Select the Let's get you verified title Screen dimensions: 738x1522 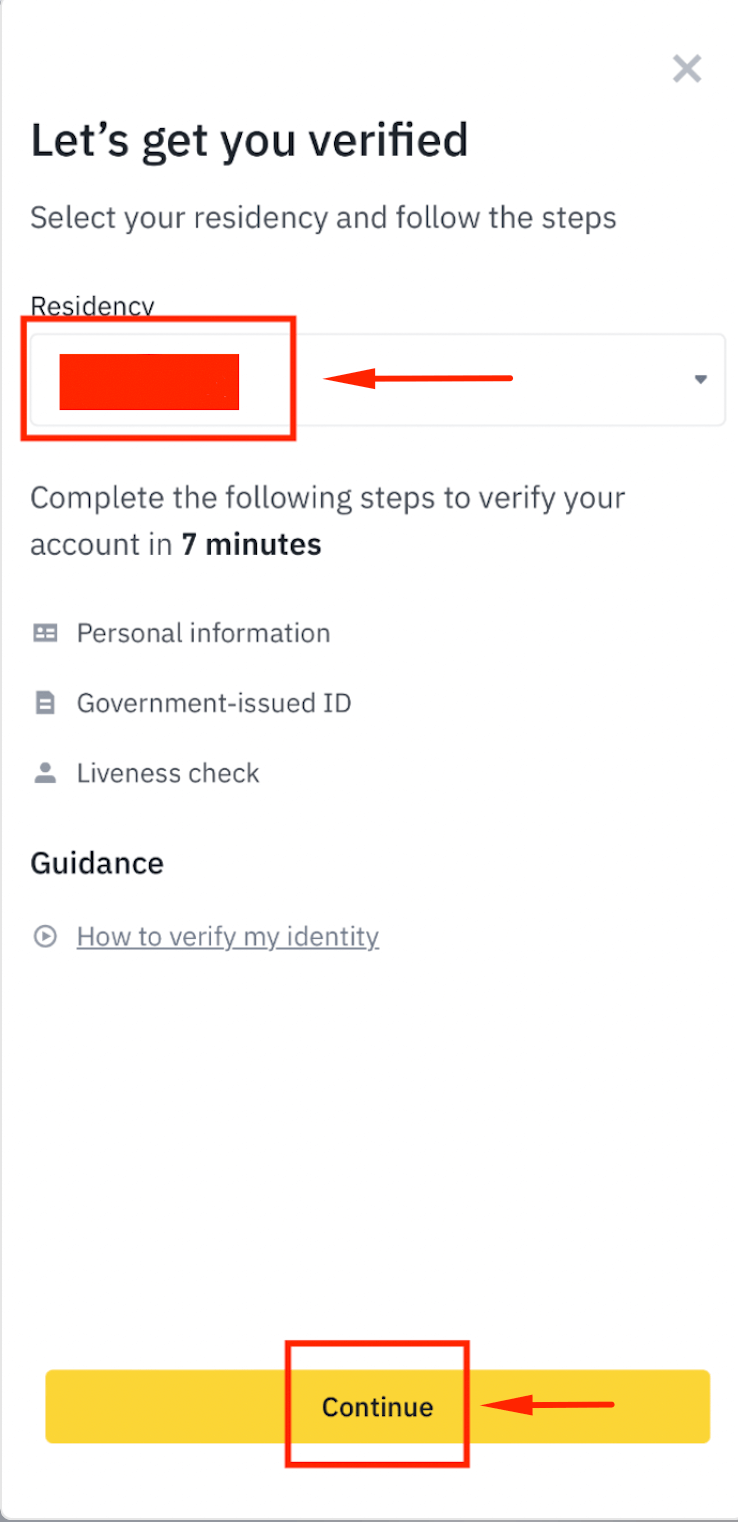click(249, 140)
